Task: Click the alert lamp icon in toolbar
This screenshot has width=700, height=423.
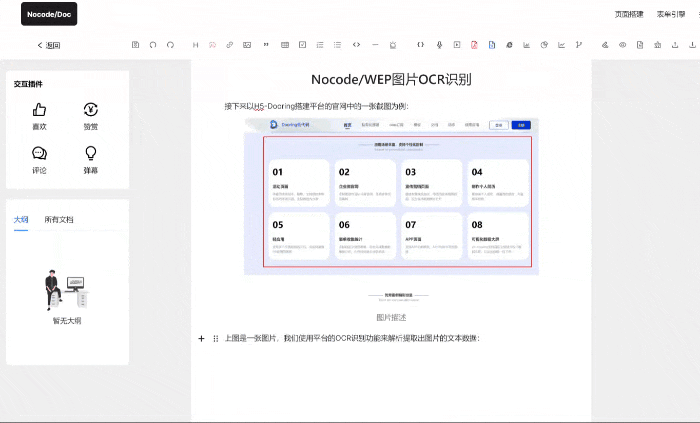Action: tap(393, 45)
